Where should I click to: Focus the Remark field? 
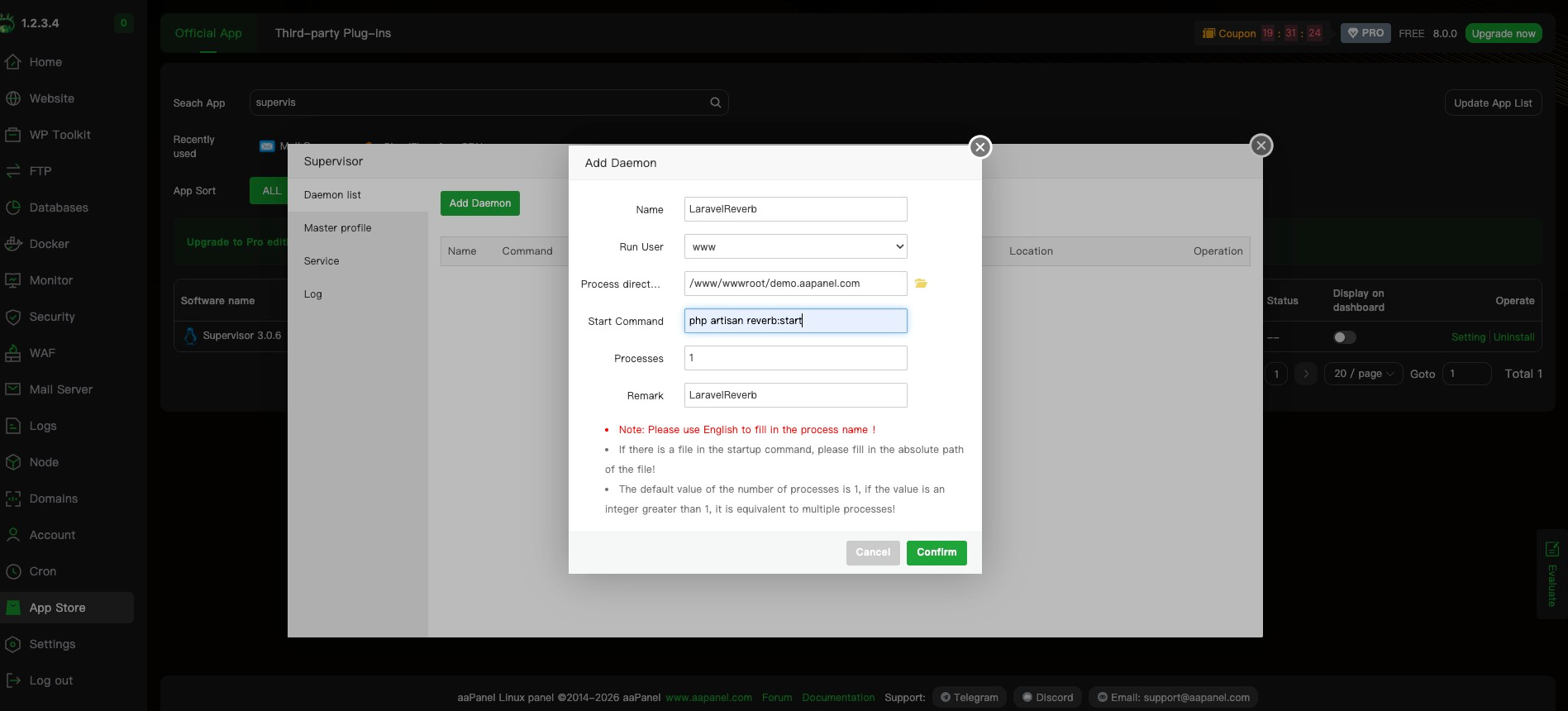[796, 395]
